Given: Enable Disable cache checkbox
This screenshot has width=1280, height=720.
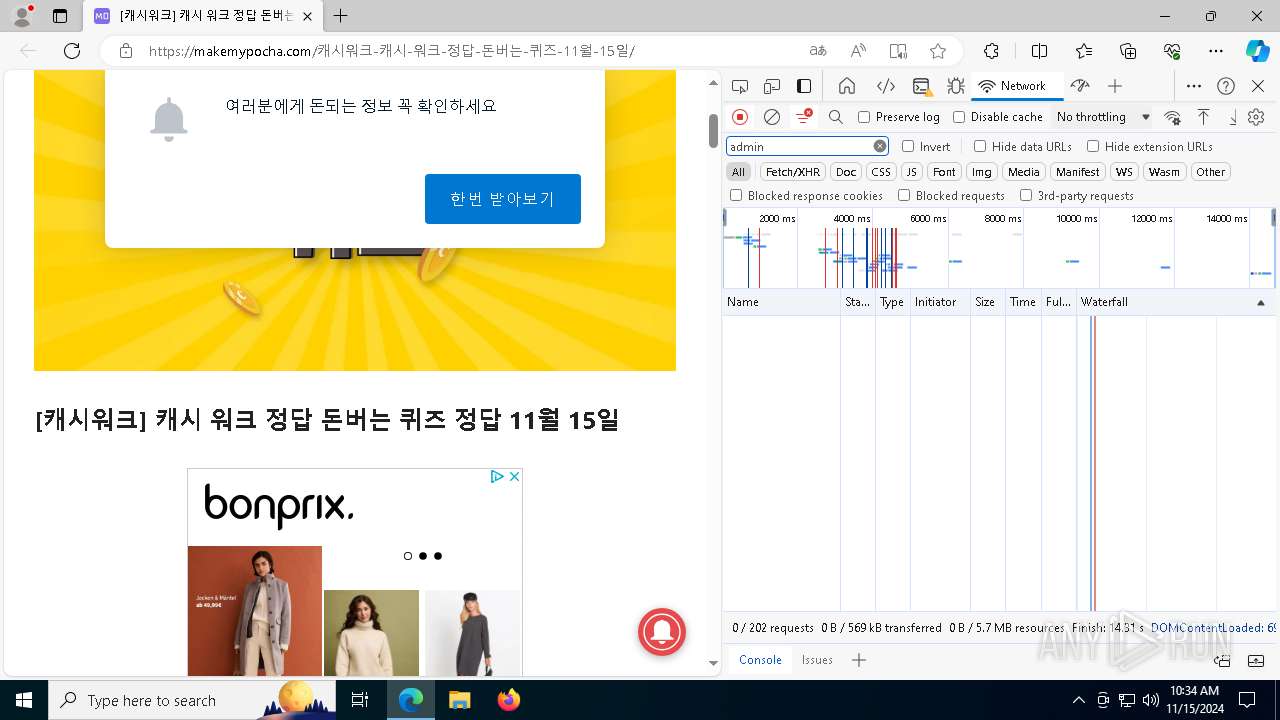Looking at the screenshot, I should click(x=959, y=117).
